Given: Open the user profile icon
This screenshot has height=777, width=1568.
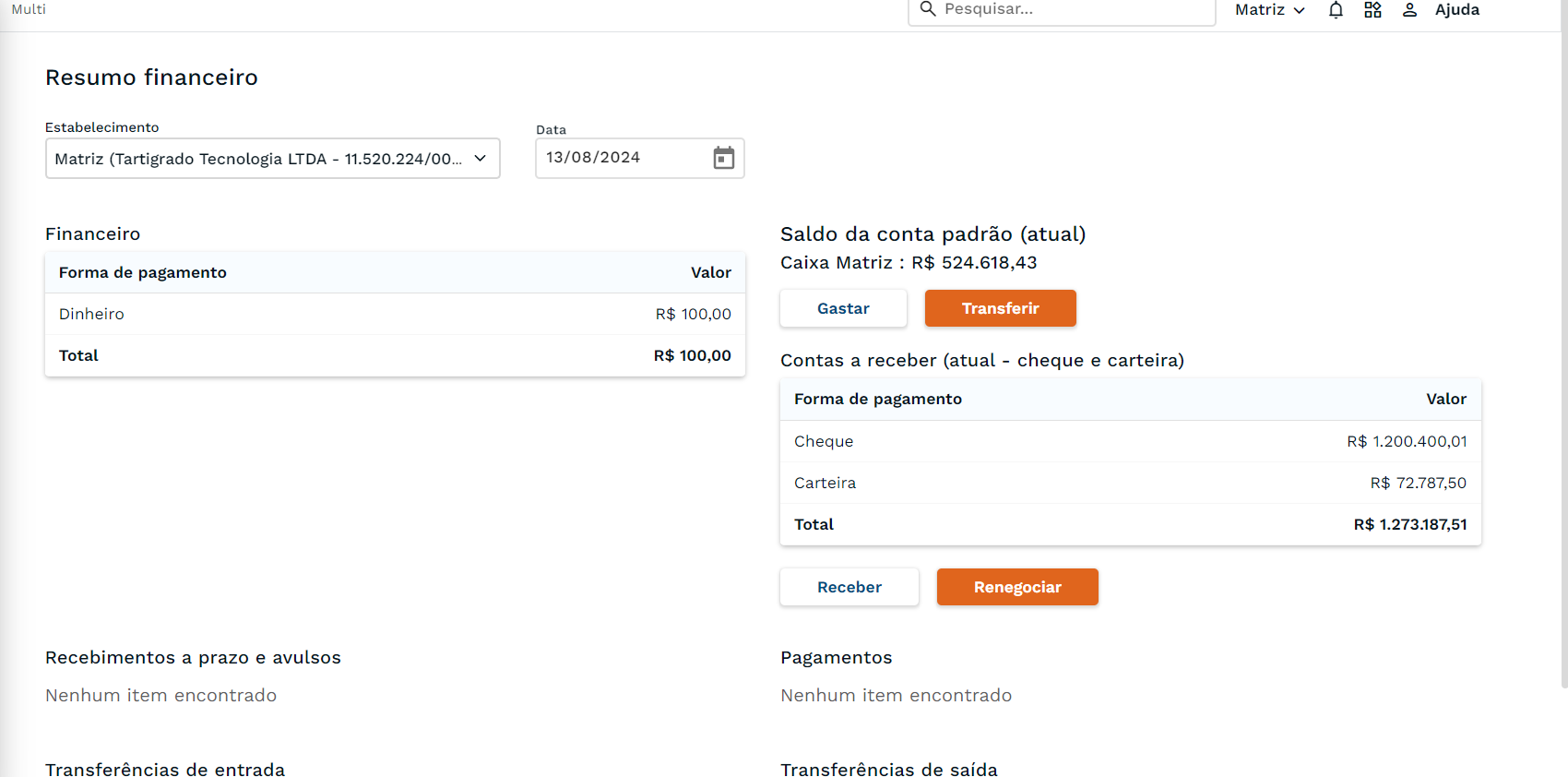Looking at the screenshot, I should 1409,10.
